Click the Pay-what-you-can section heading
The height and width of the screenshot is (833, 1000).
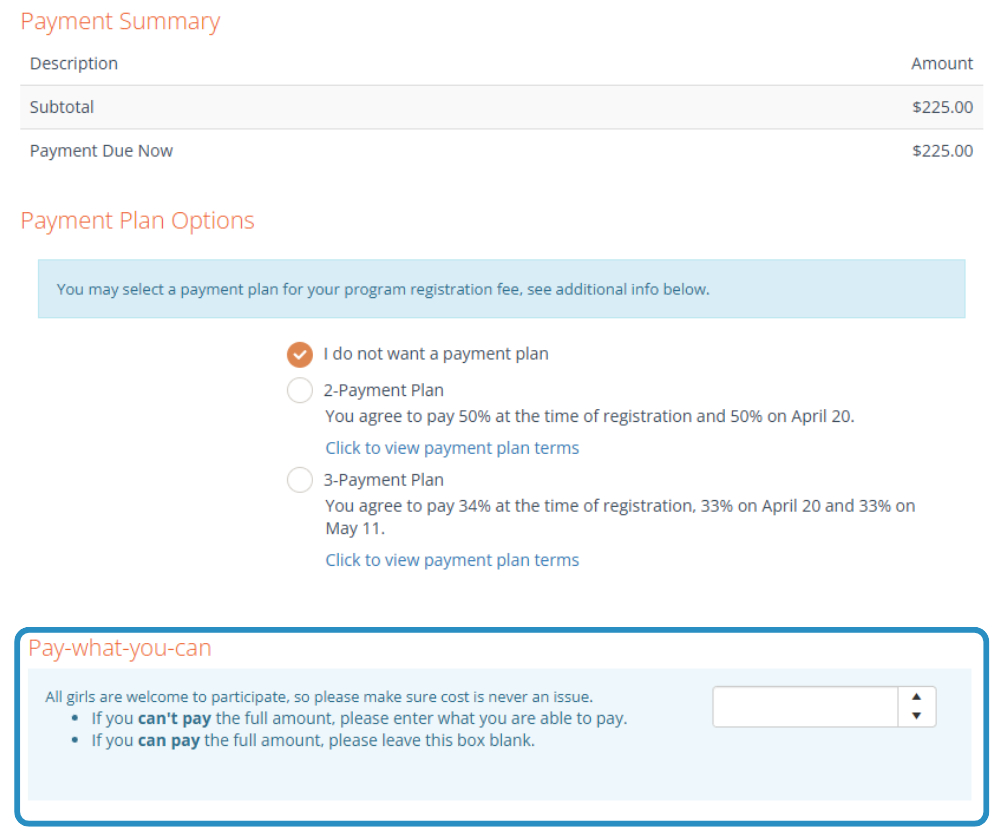click(120, 648)
